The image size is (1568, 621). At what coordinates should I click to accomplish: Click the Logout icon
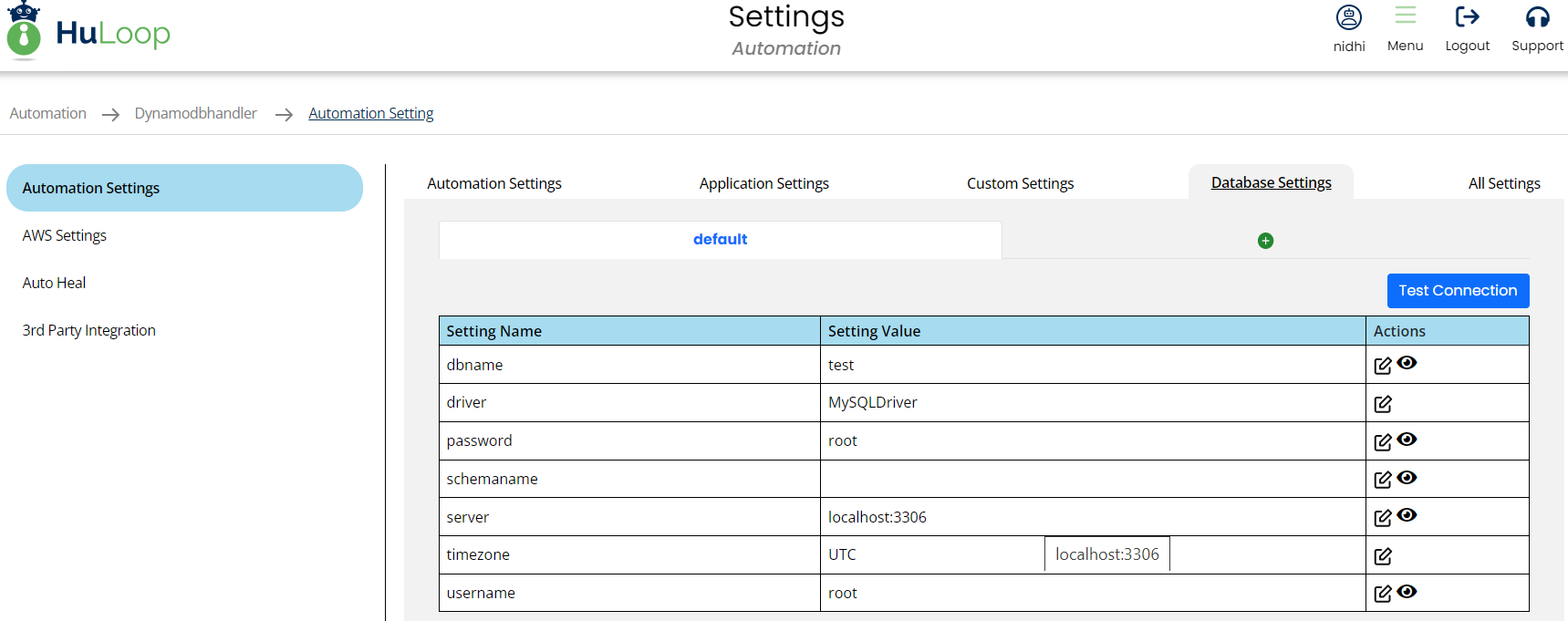1467,17
